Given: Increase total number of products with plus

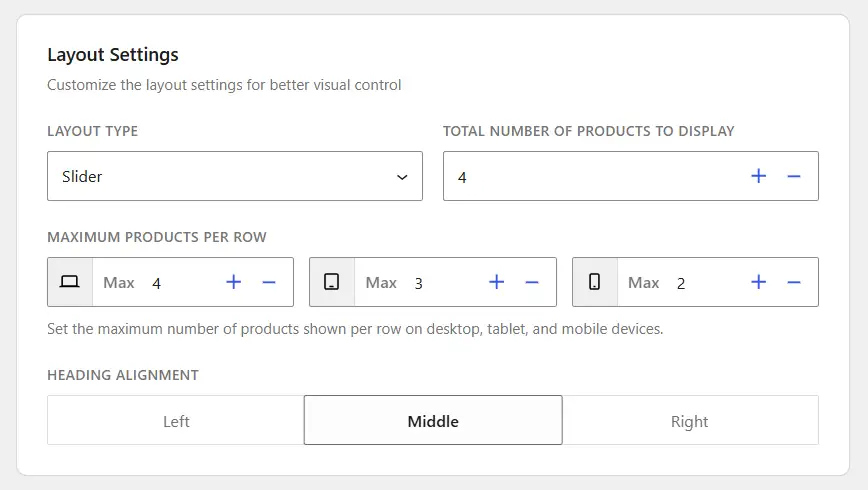Looking at the screenshot, I should tap(758, 176).
